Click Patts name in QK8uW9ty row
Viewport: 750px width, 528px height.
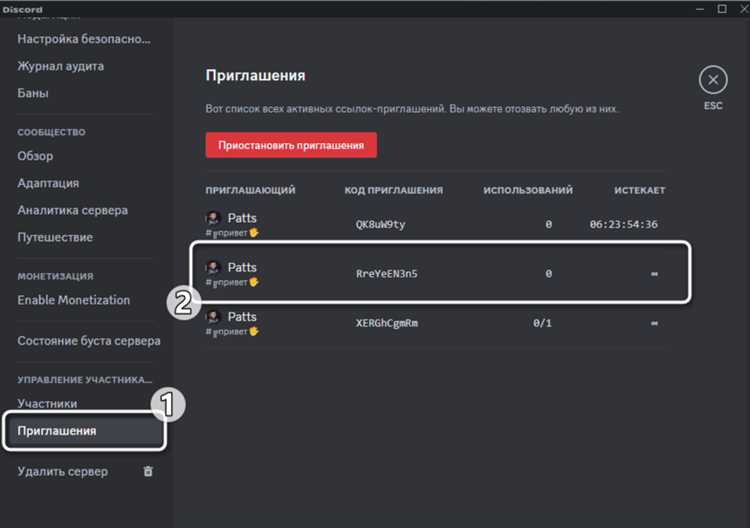(x=242, y=218)
